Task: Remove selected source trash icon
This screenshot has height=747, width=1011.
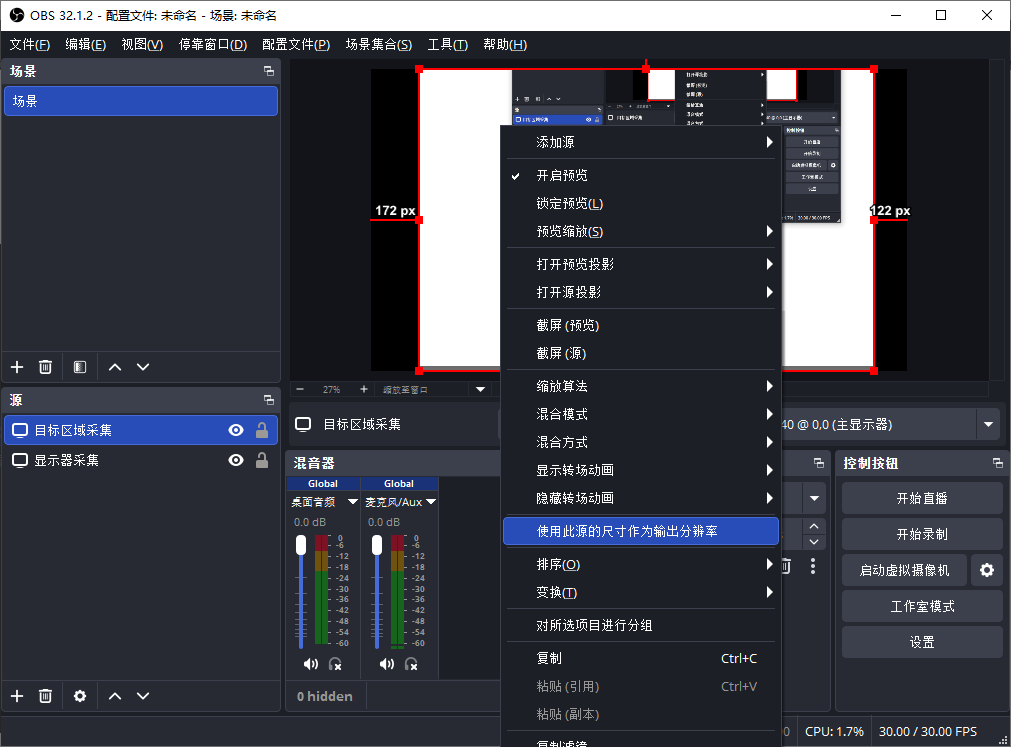Action: (x=45, y=696)
